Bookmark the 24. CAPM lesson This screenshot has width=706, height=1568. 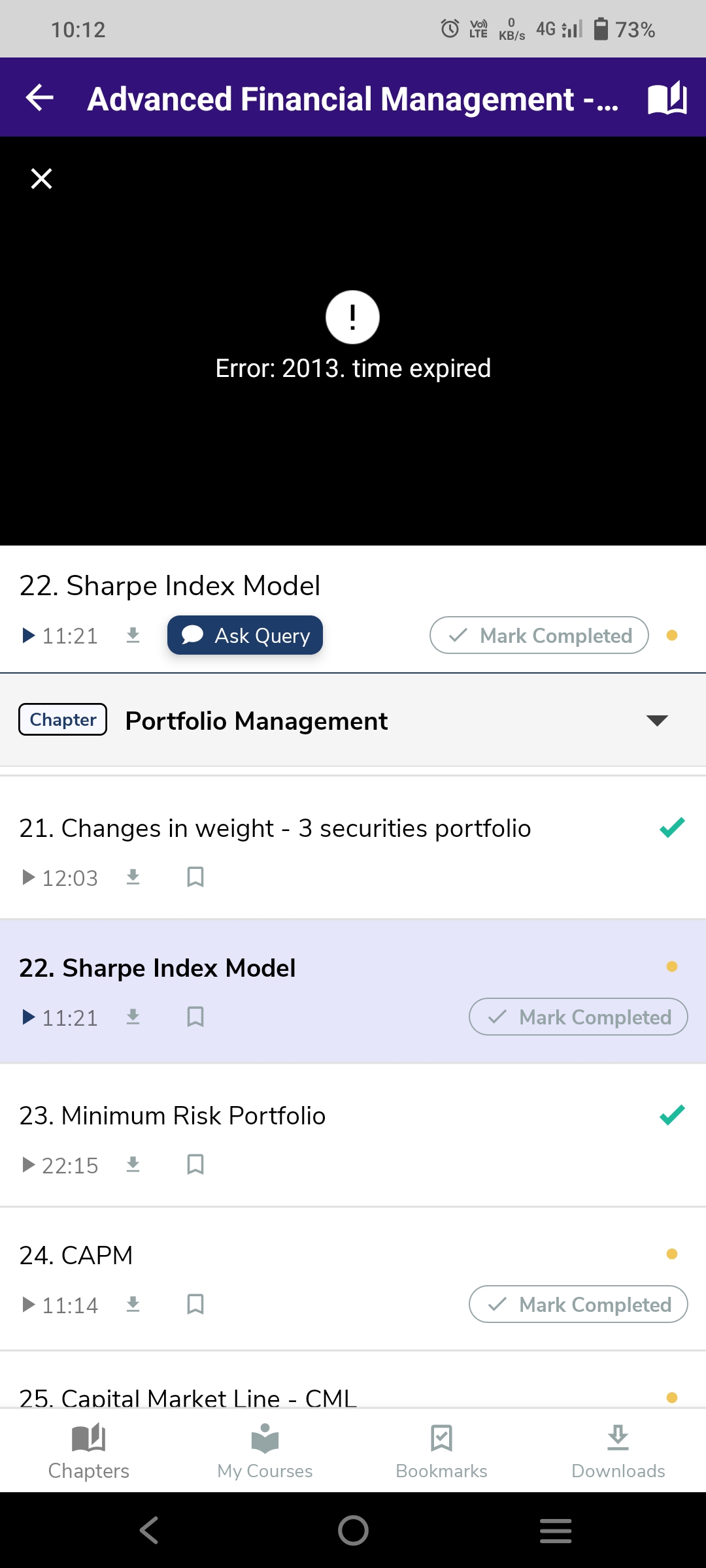coord(195,1304)
